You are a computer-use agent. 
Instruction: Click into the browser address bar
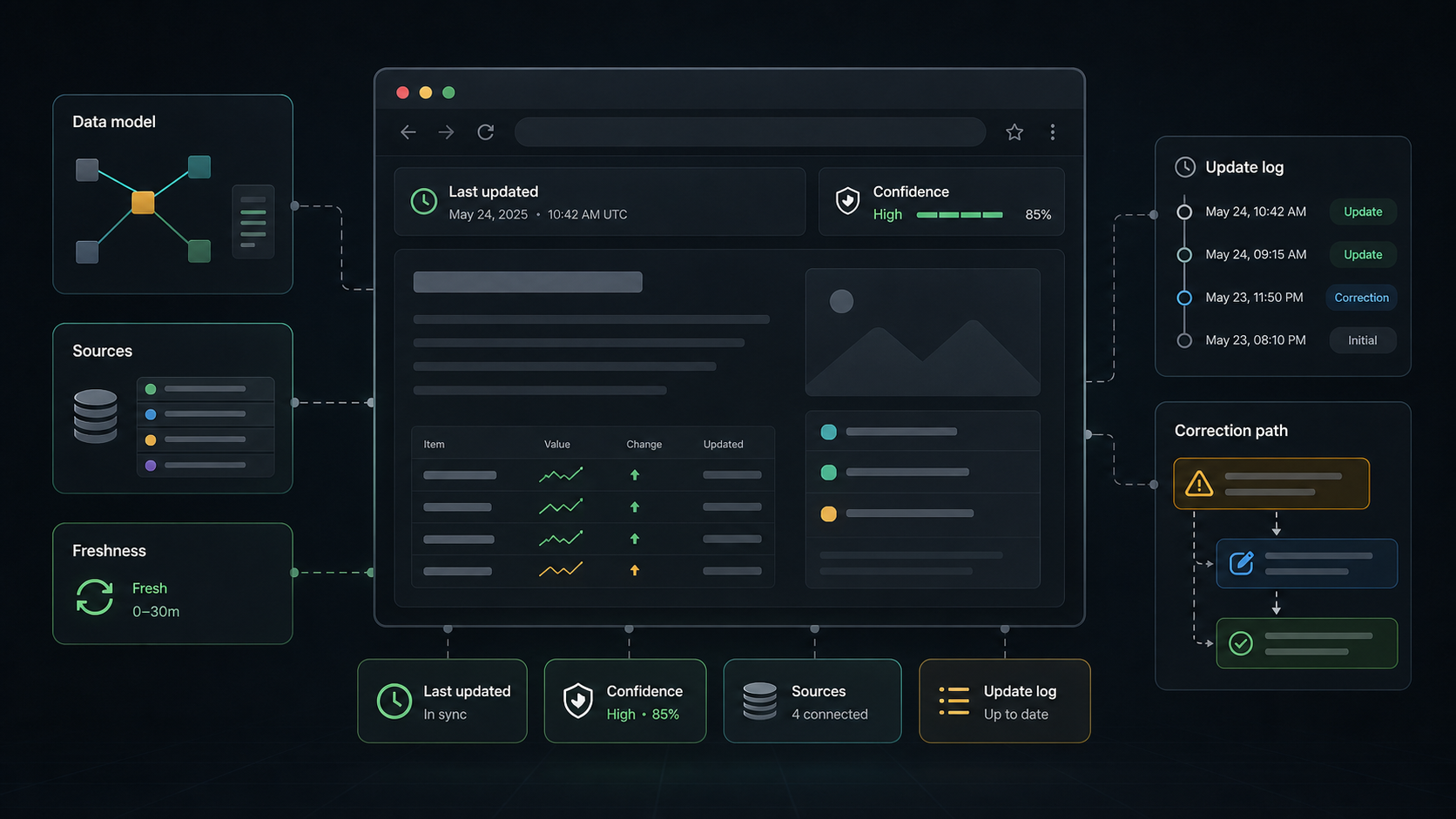[x=750, y=132]
